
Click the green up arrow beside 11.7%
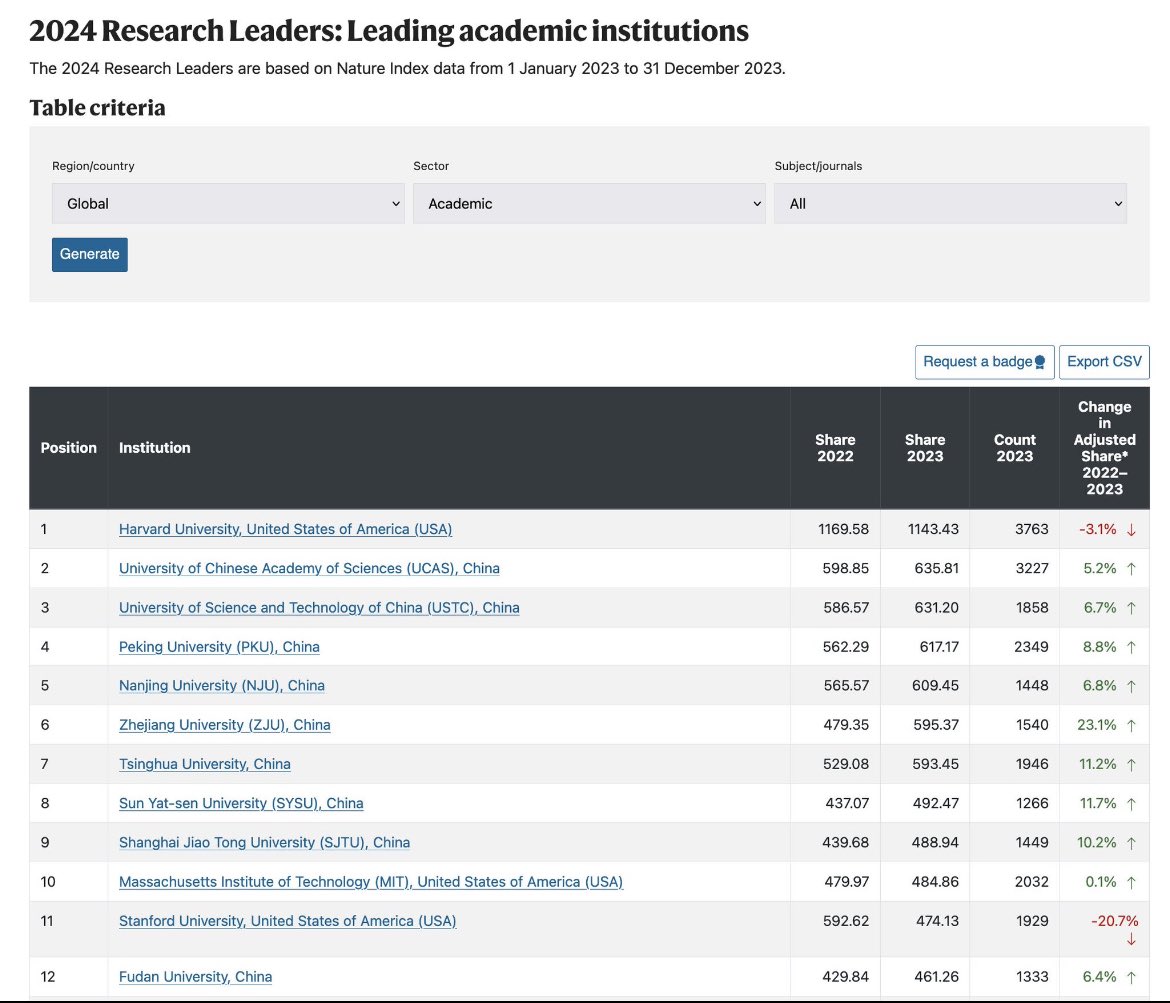coord(1131,804)
